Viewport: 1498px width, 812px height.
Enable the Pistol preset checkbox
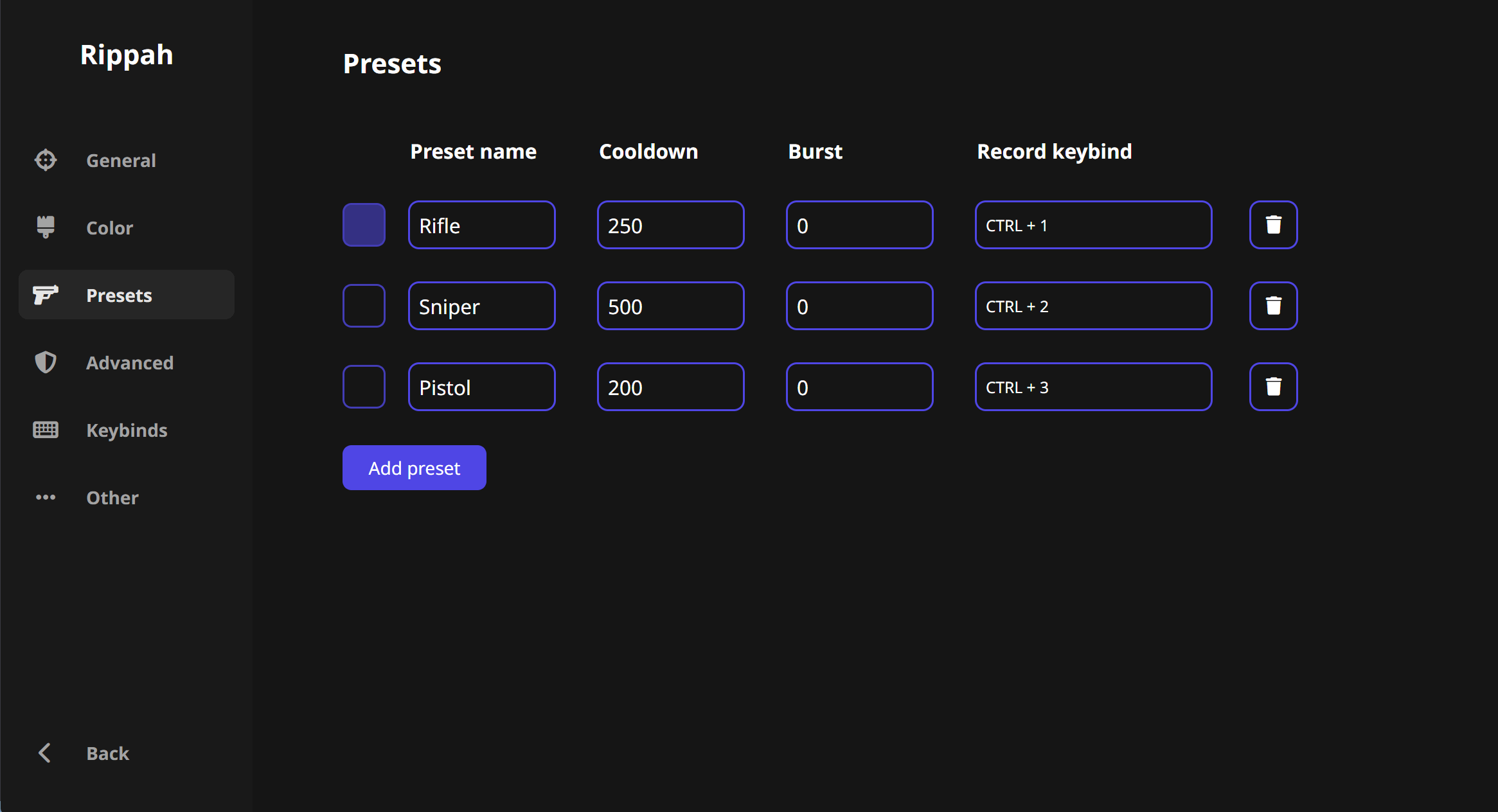click(364, 387)
